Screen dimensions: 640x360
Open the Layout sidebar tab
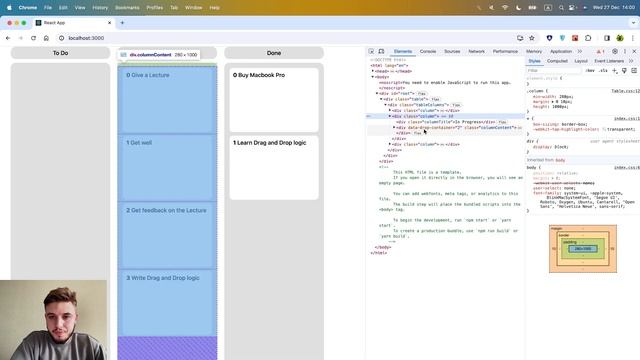[581, 61]
